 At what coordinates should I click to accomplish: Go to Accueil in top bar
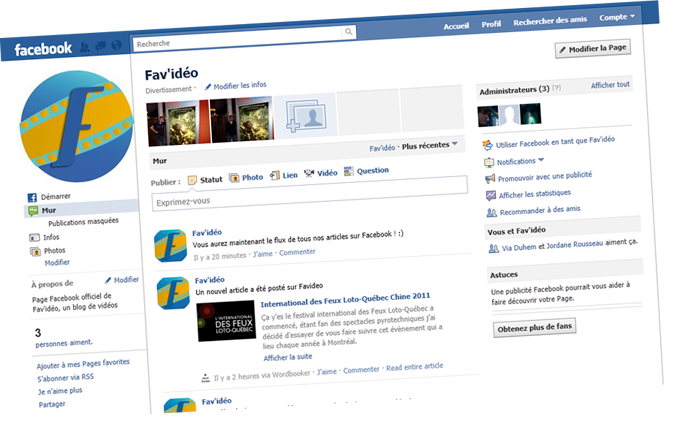click(456, 26)
